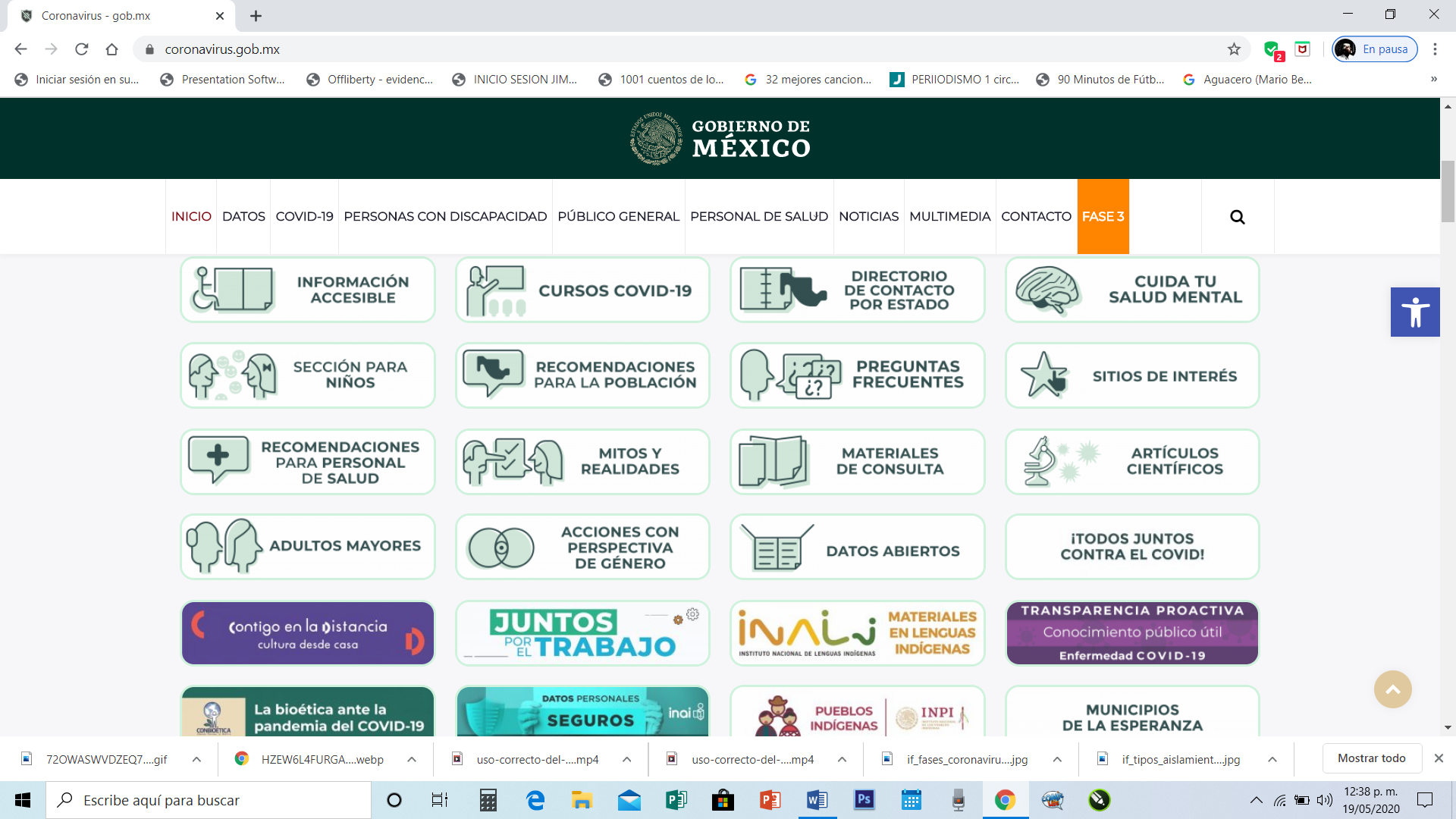Open the Contigo en la distancia banner
This screenshot has width=1456, height=819.
pos(308,634)
